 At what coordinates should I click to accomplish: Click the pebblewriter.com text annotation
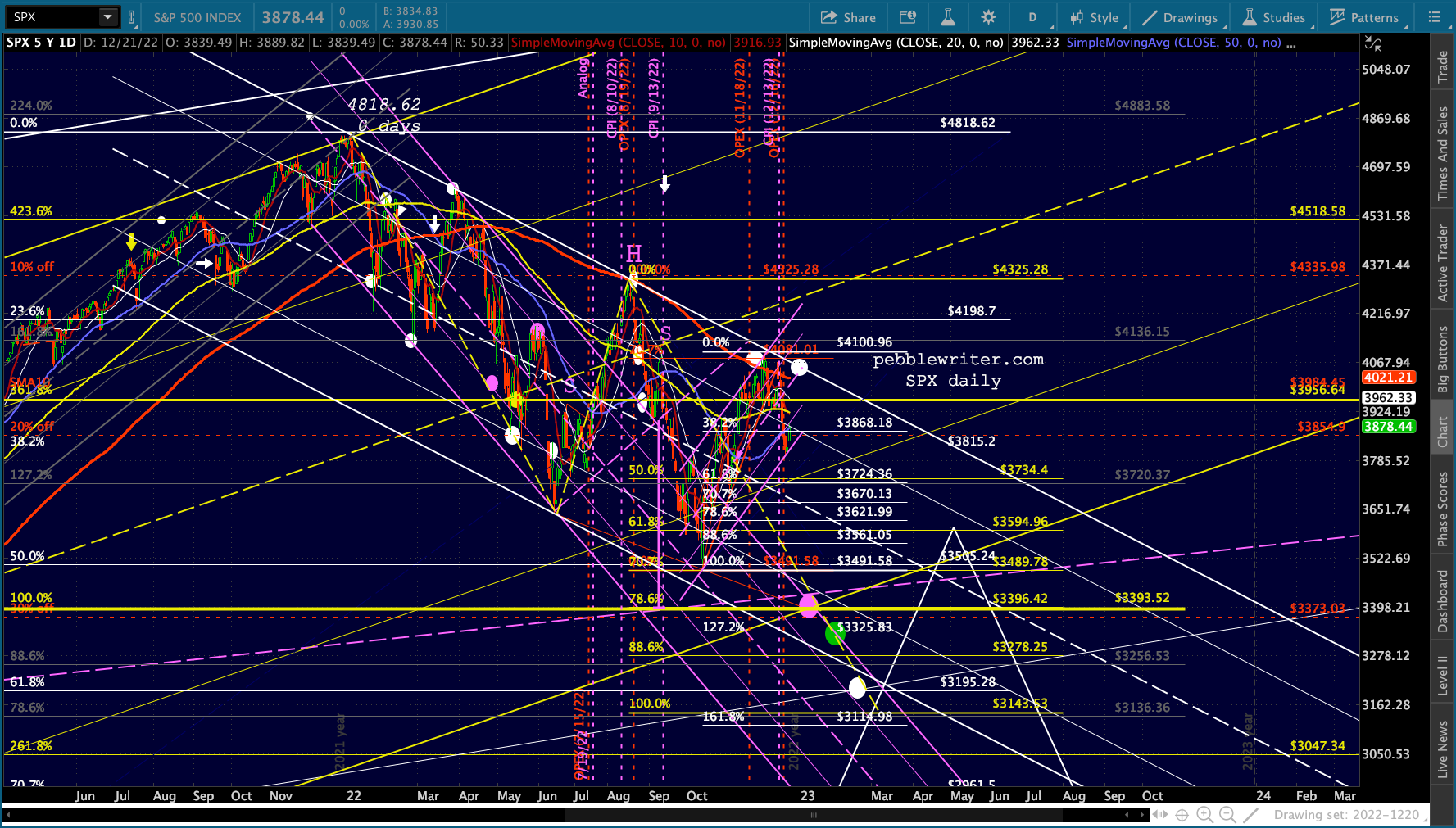[x=959, y=360]
